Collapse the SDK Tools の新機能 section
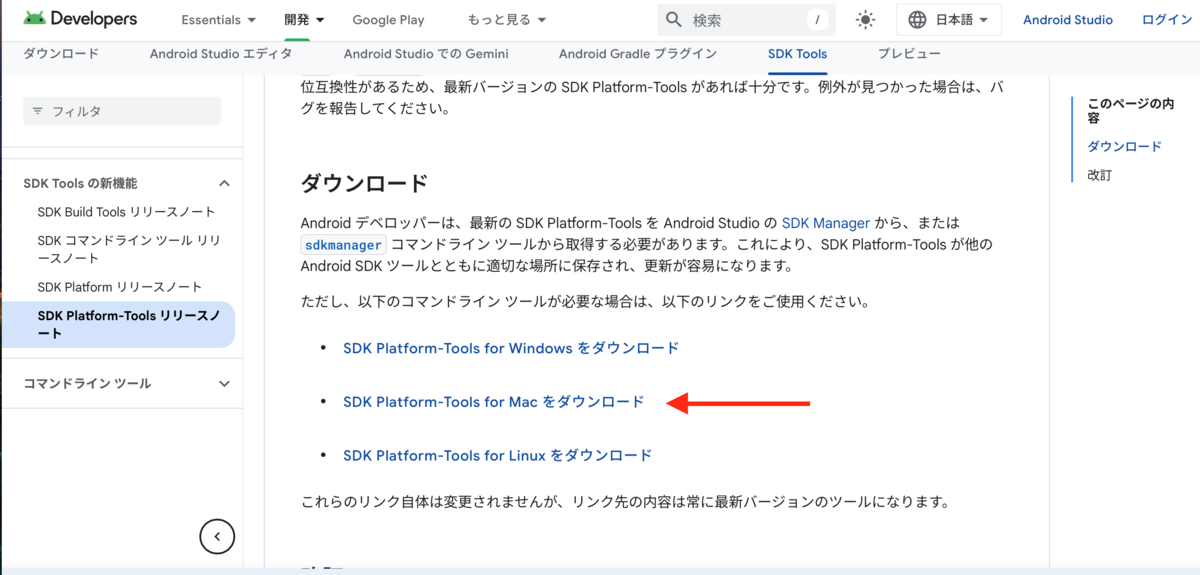 coord(225,183)
